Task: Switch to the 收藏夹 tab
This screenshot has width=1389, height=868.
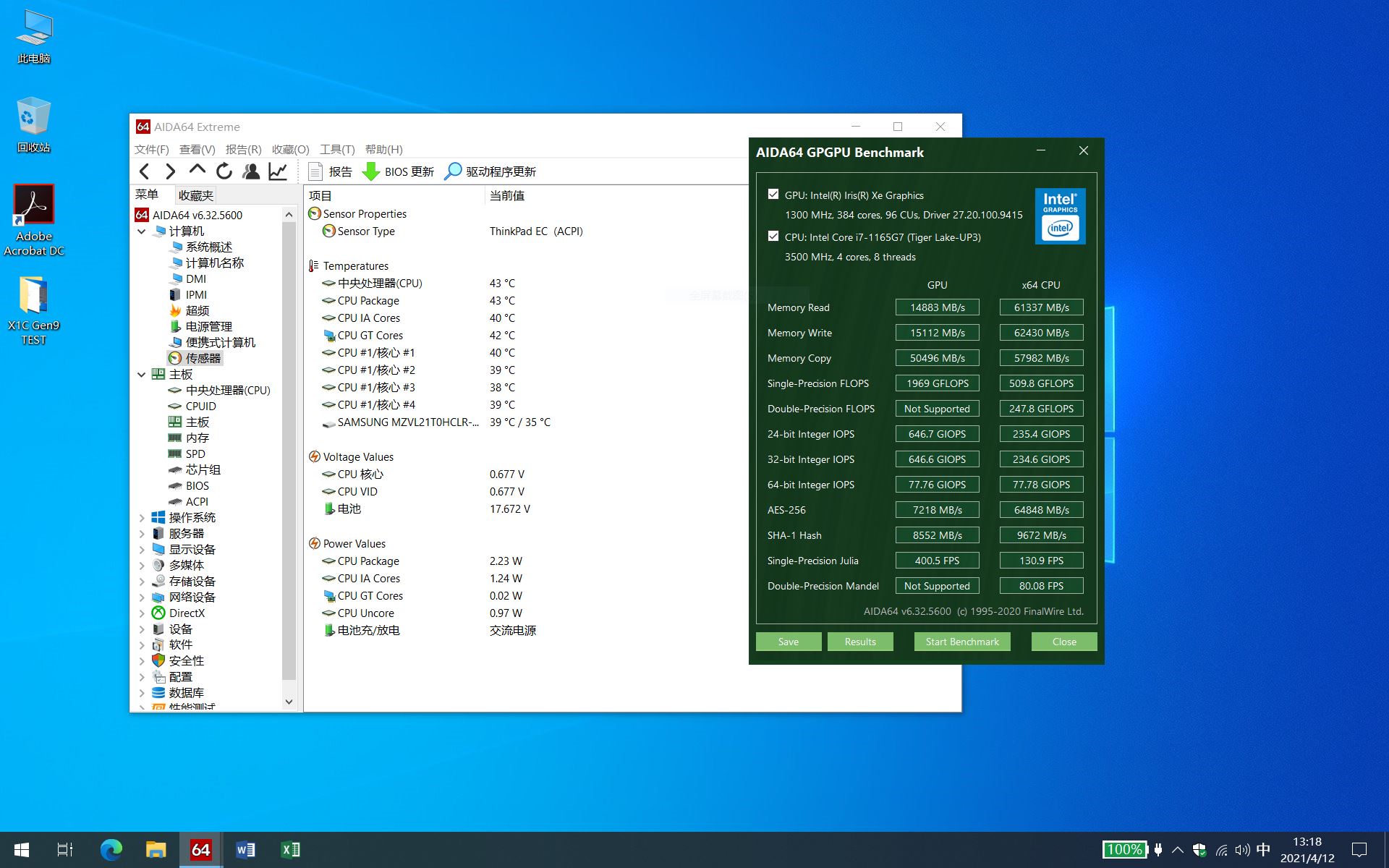Action: click(196, 195)
